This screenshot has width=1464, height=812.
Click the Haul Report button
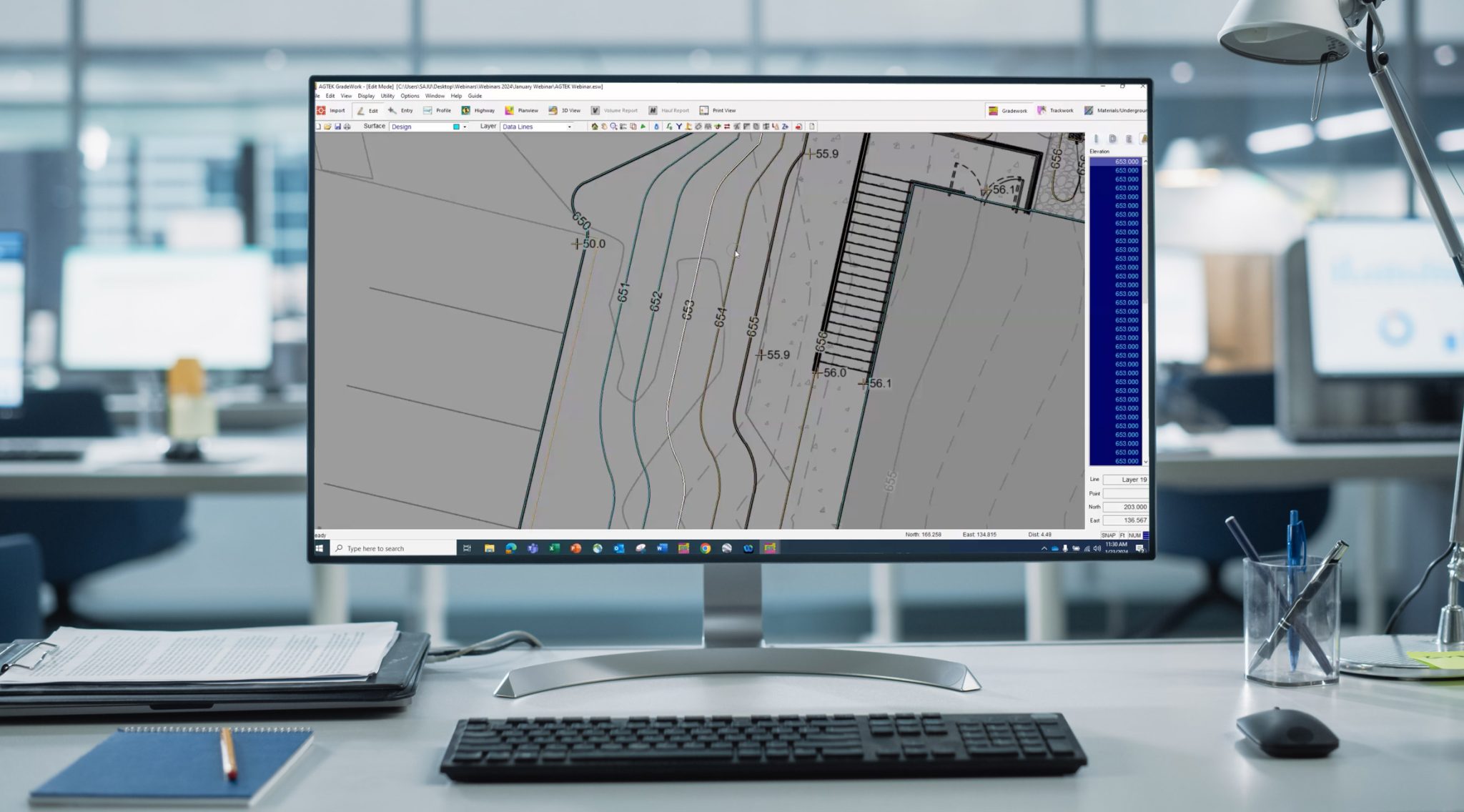coord(668,110)
